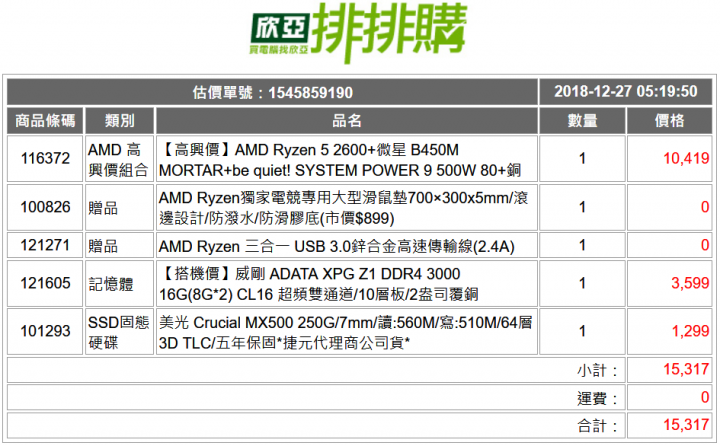The image size is (720, 446).
Task: Click the AMD 高興價組合 category cell
Action: point(119,158)
